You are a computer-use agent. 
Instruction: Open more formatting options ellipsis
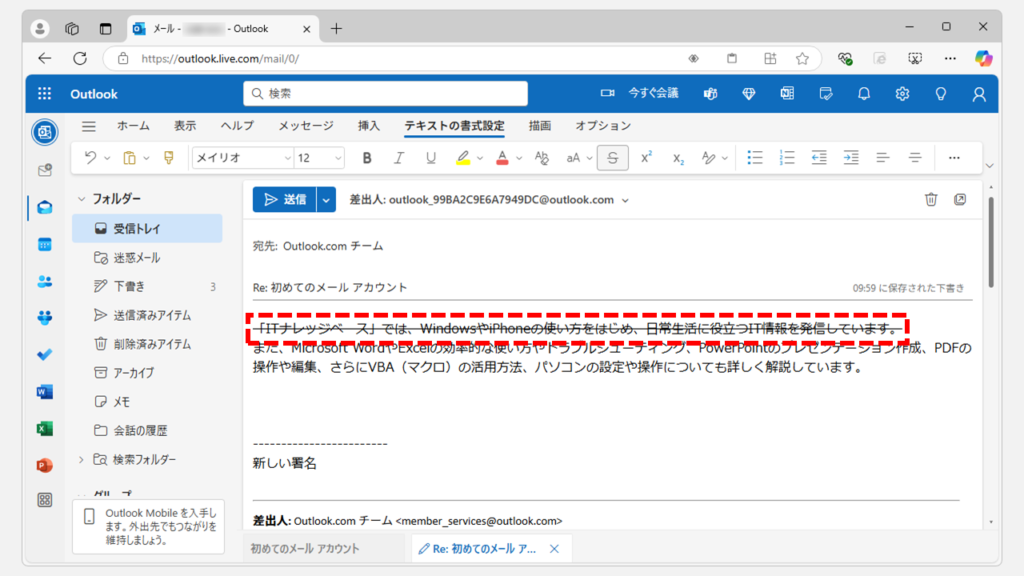point(954,157)
